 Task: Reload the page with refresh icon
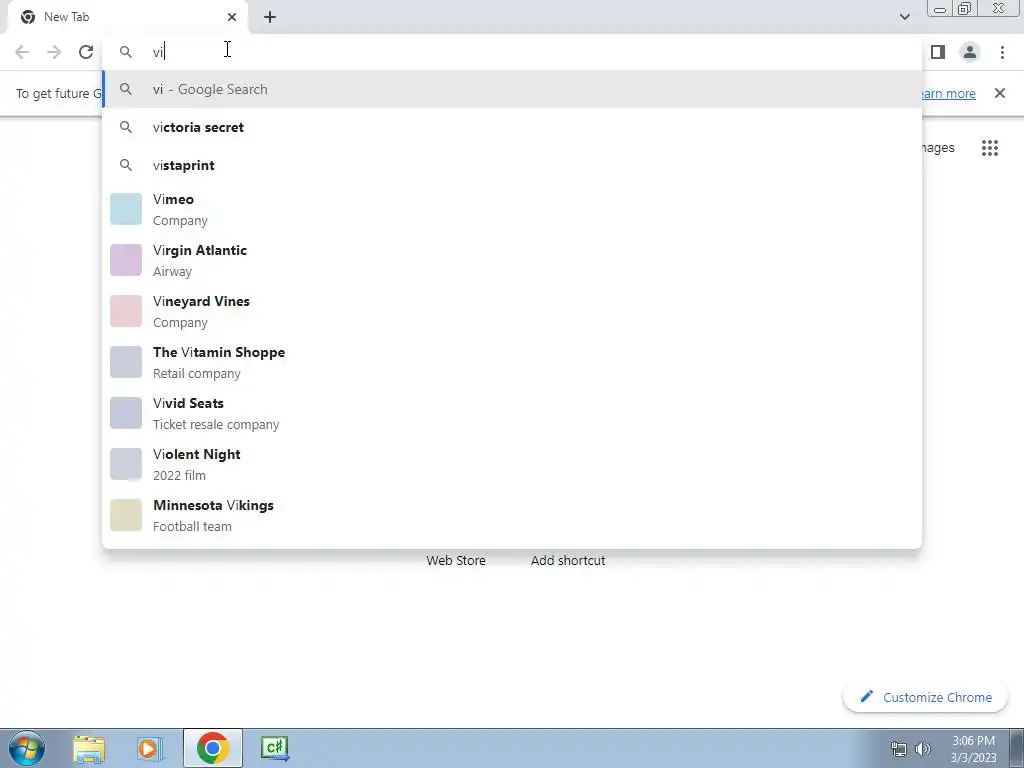pos(86,52)
